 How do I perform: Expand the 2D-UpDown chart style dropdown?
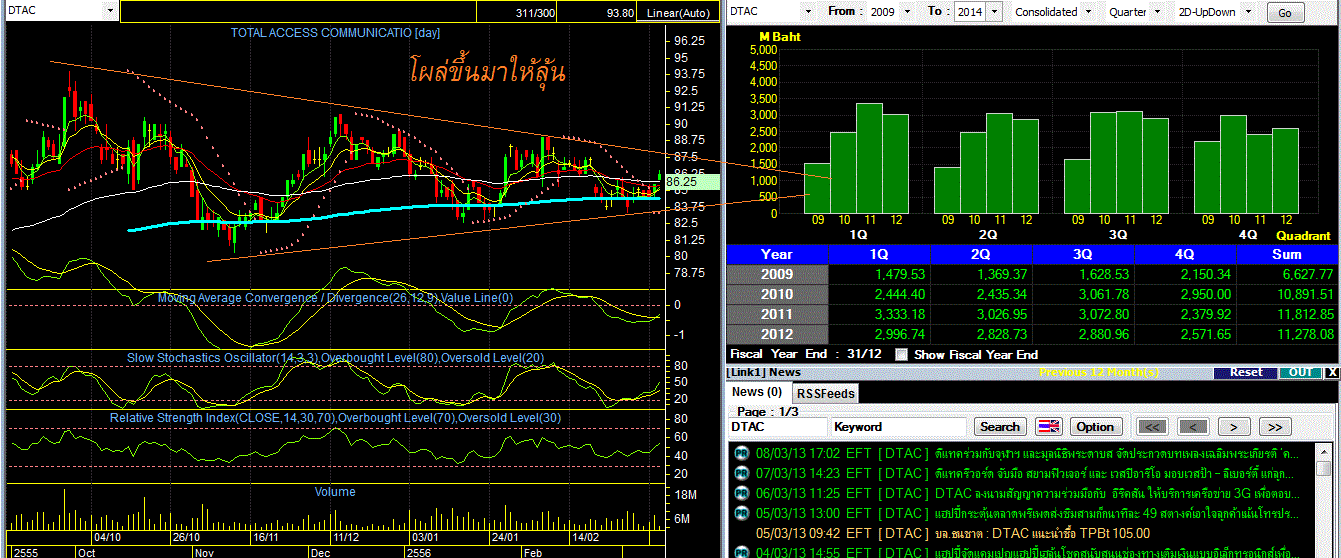click(x=1248, y=12)
